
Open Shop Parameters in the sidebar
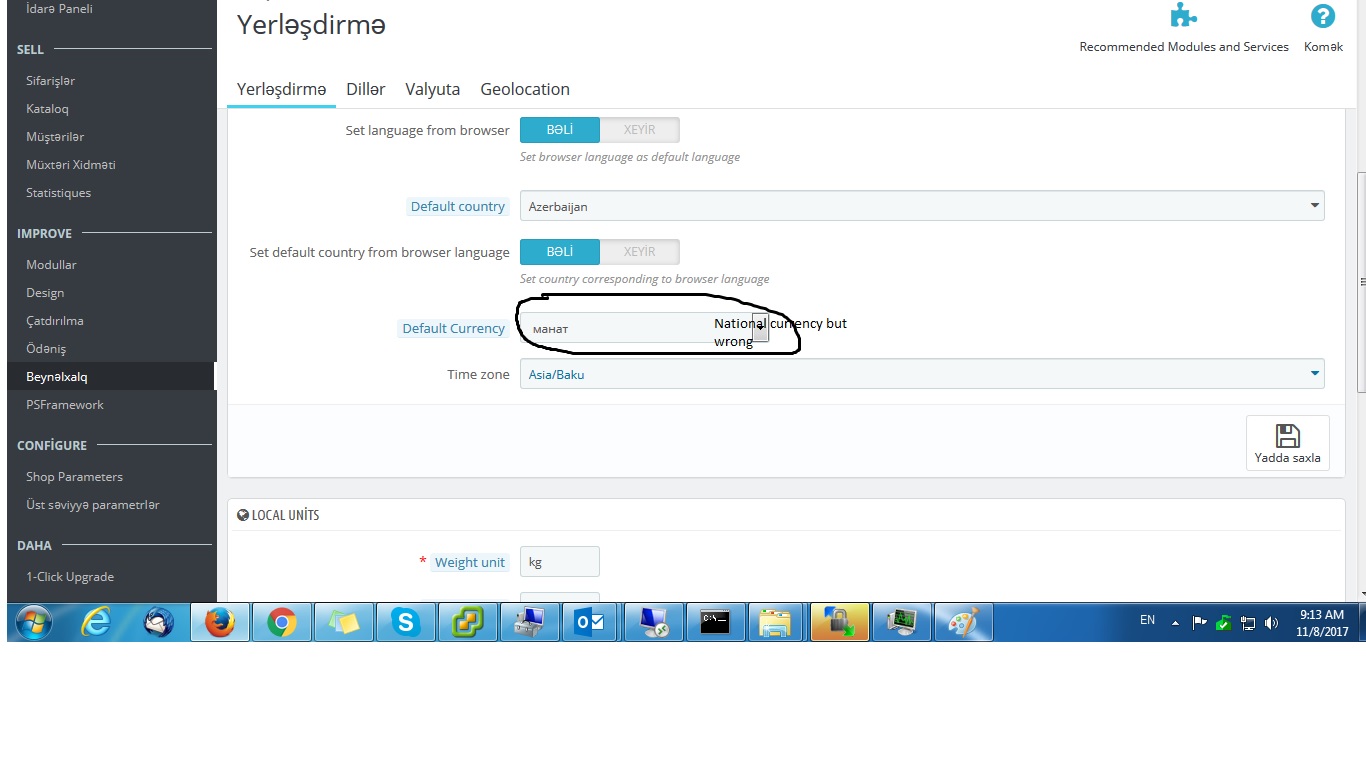(x=74, y=477)
